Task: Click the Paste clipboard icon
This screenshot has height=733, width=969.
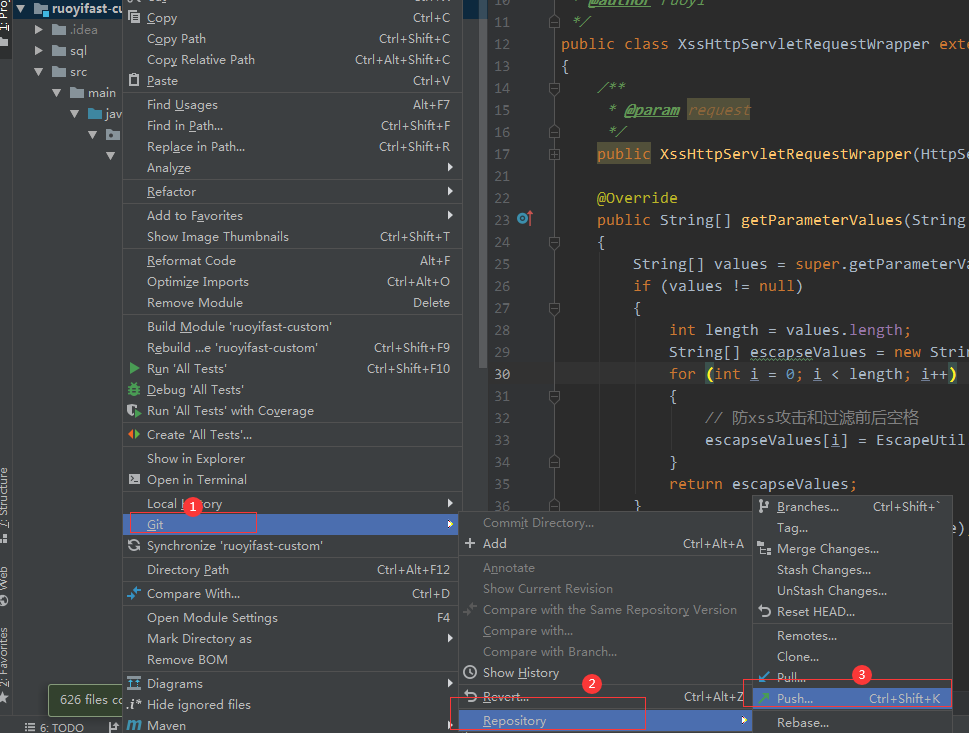Action: point(133,80)
